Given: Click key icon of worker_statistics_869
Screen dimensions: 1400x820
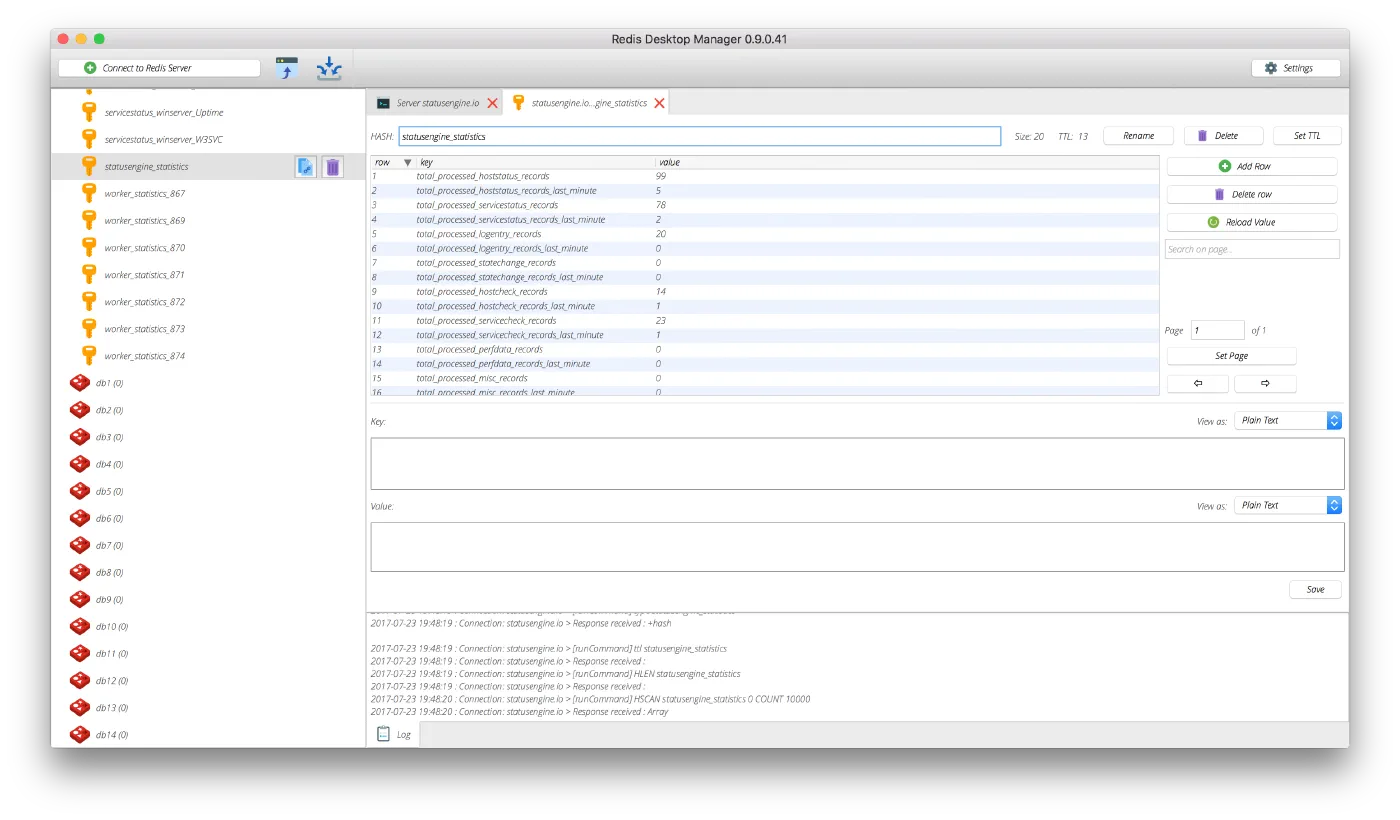Looking at the screenshot, I should coord(89,220).
